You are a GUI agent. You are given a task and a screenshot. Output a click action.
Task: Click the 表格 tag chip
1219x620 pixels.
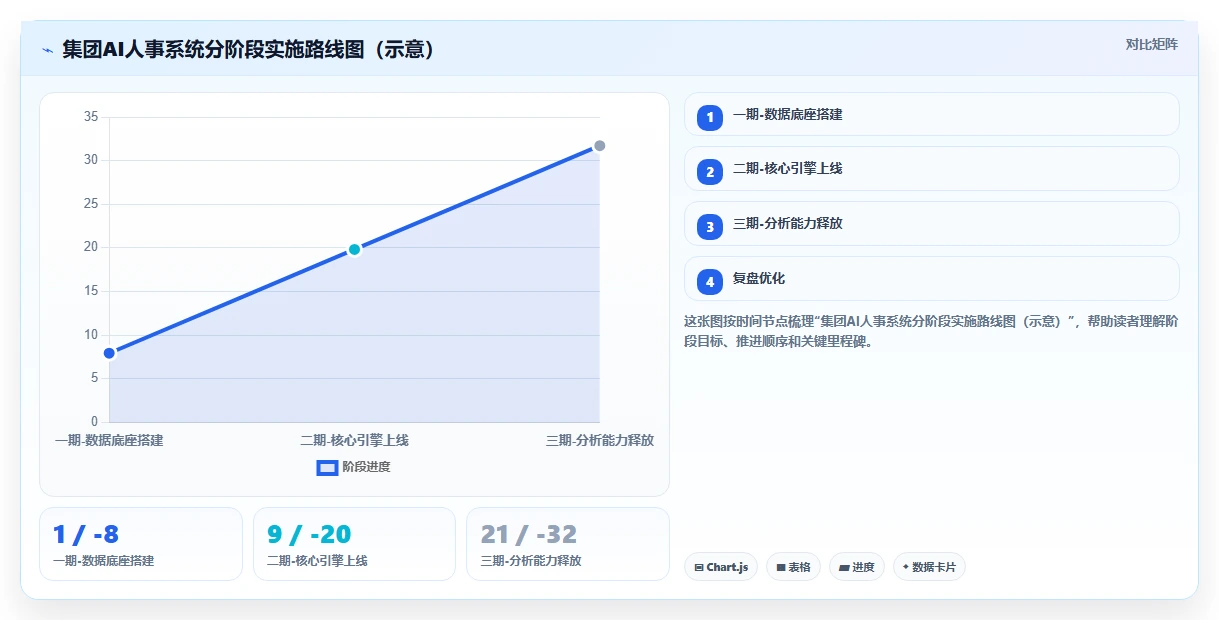click(x=793, y=567)
